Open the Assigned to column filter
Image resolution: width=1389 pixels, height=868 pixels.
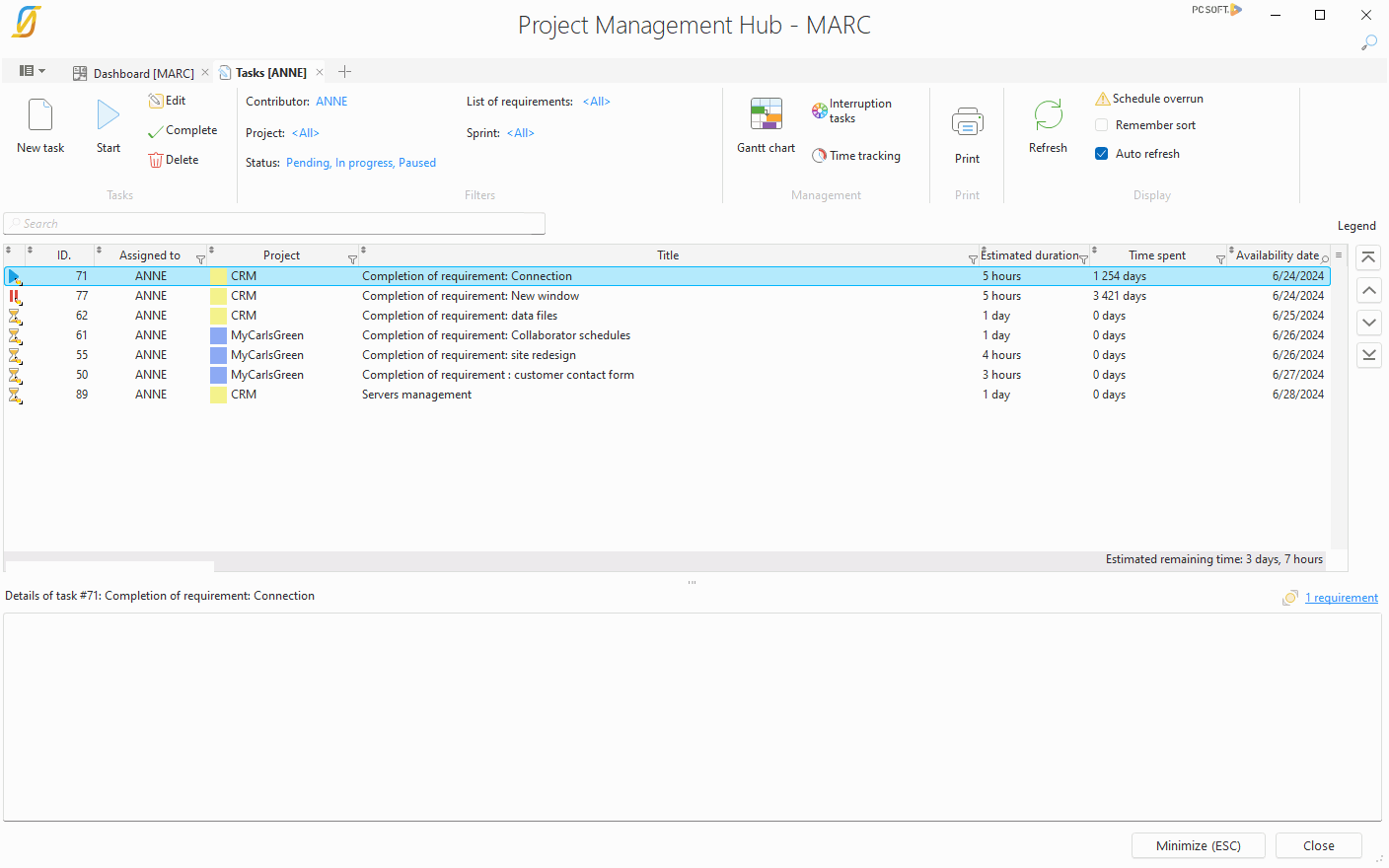200,259
